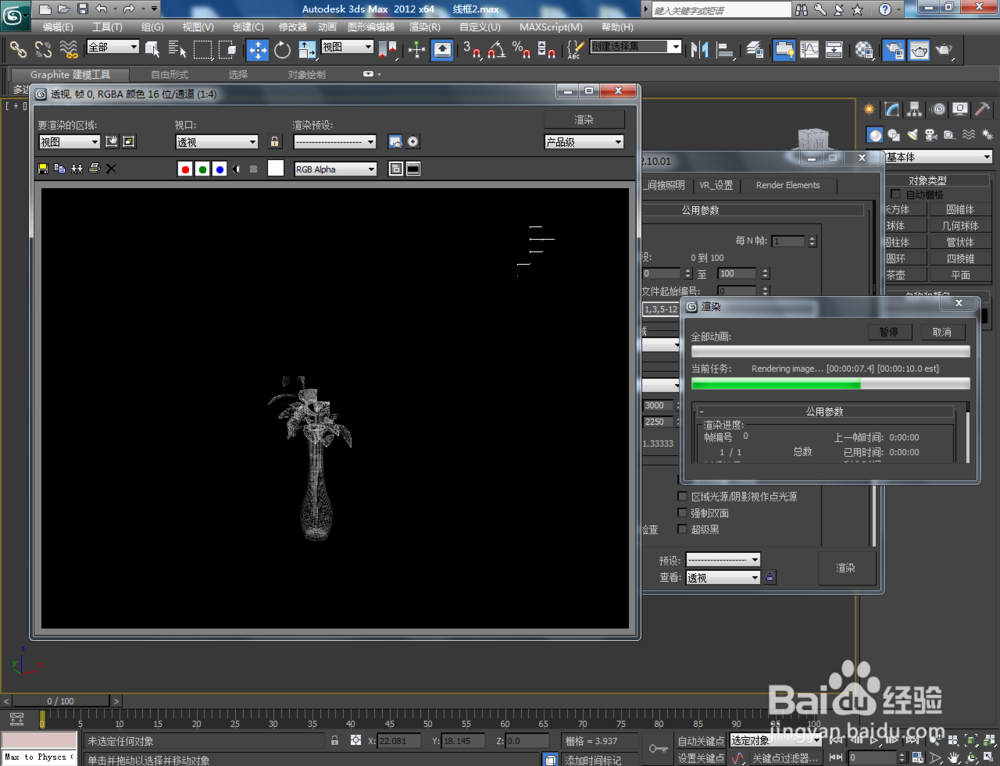Click 暂停 to pause rendering
The width and height of the screenshot is (1000, 766).
click(x=889, y=332)
